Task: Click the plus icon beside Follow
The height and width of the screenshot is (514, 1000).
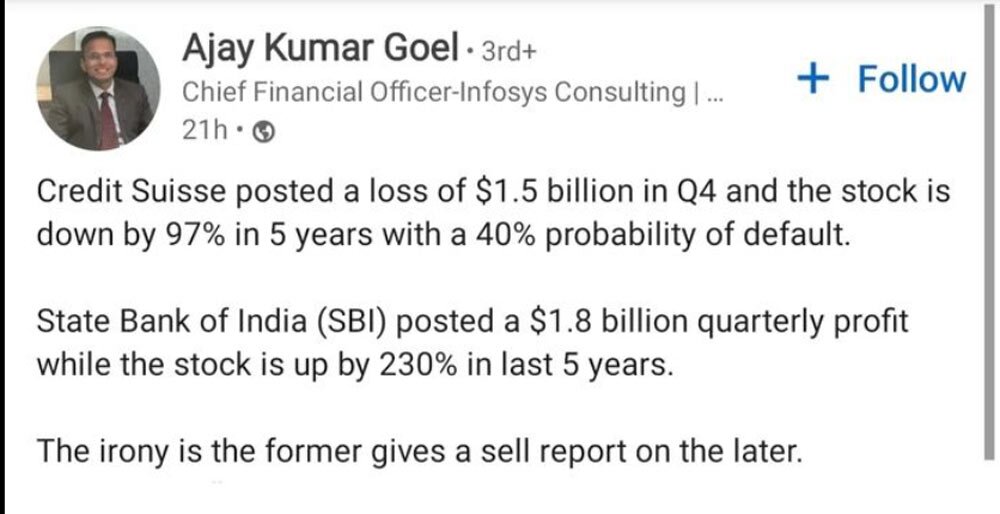Action: [817, 78]
